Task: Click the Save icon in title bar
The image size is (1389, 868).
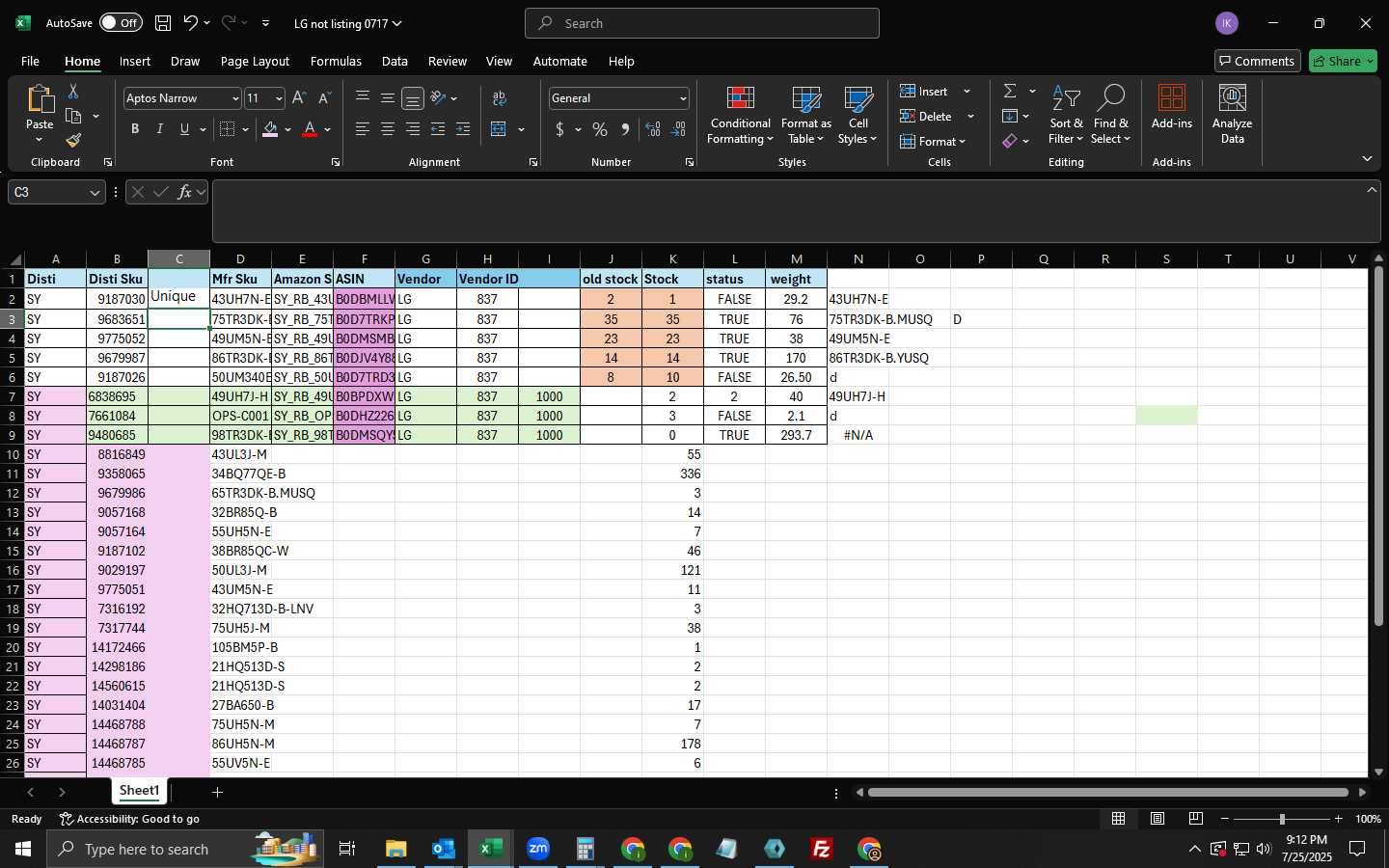Action: point(163,23)
